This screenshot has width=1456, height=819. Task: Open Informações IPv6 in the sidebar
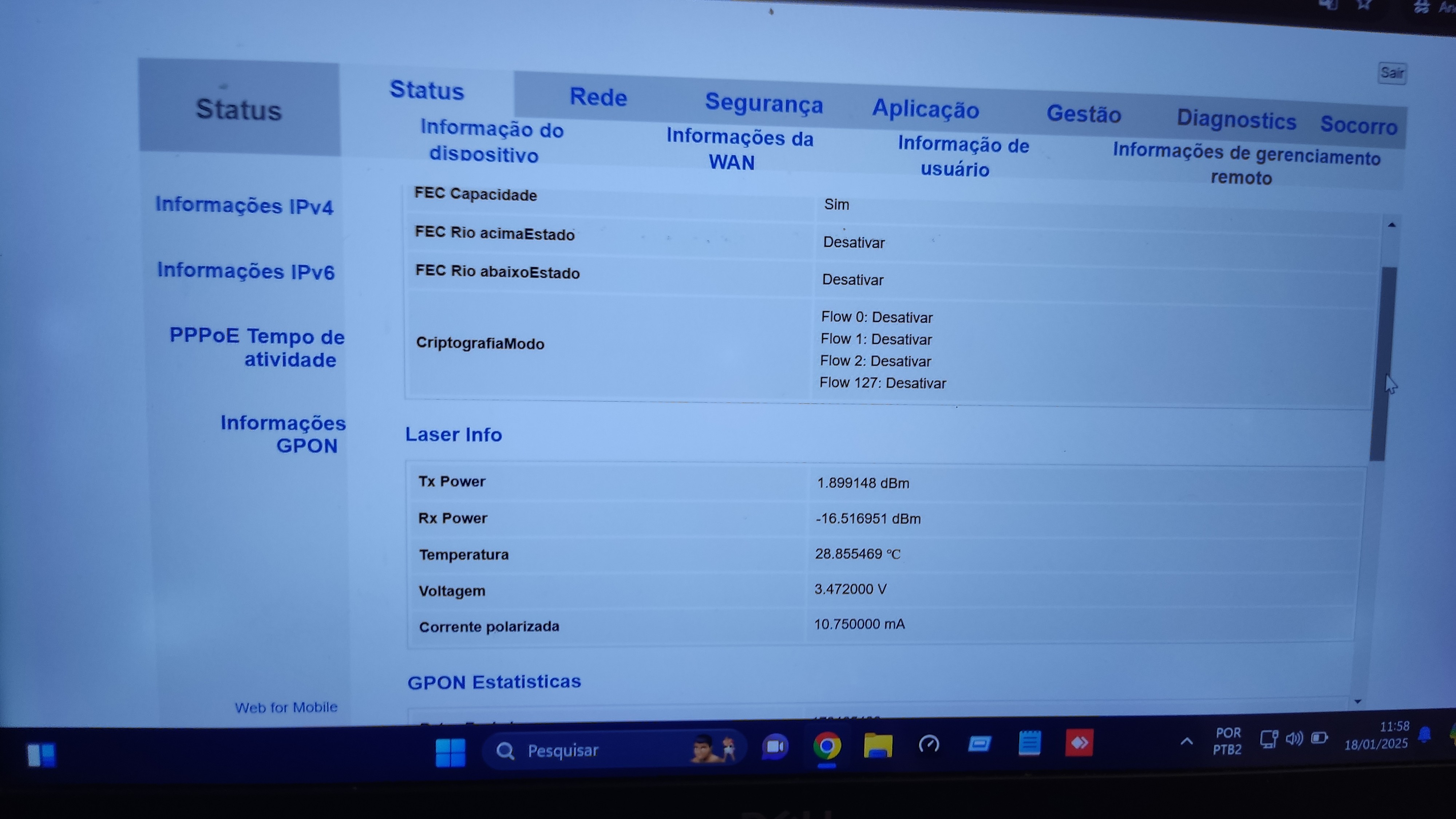click(246, 271)
